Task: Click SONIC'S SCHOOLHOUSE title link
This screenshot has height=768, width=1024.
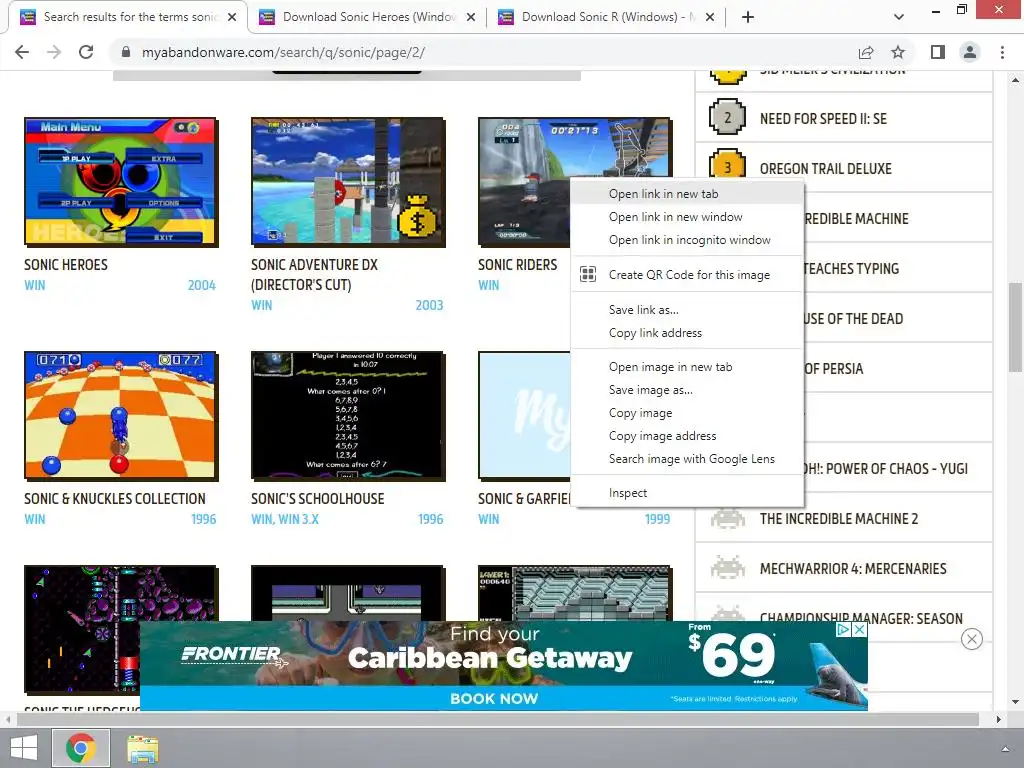Action: [x=317, y=498]
